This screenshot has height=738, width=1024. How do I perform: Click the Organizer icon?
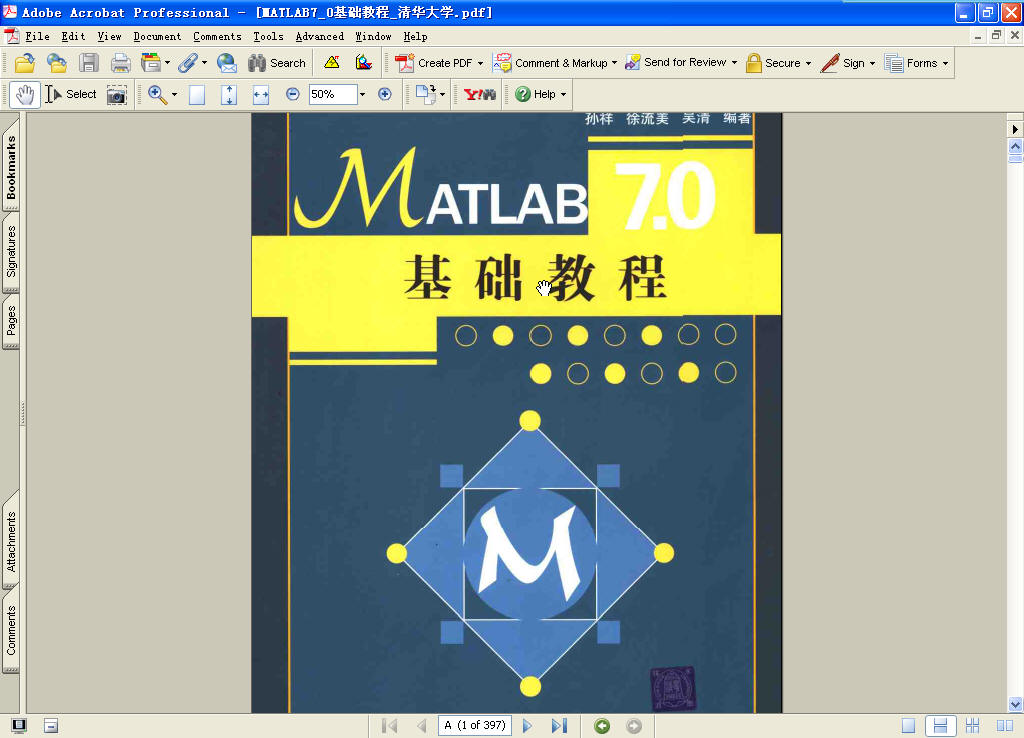(150, 63)
